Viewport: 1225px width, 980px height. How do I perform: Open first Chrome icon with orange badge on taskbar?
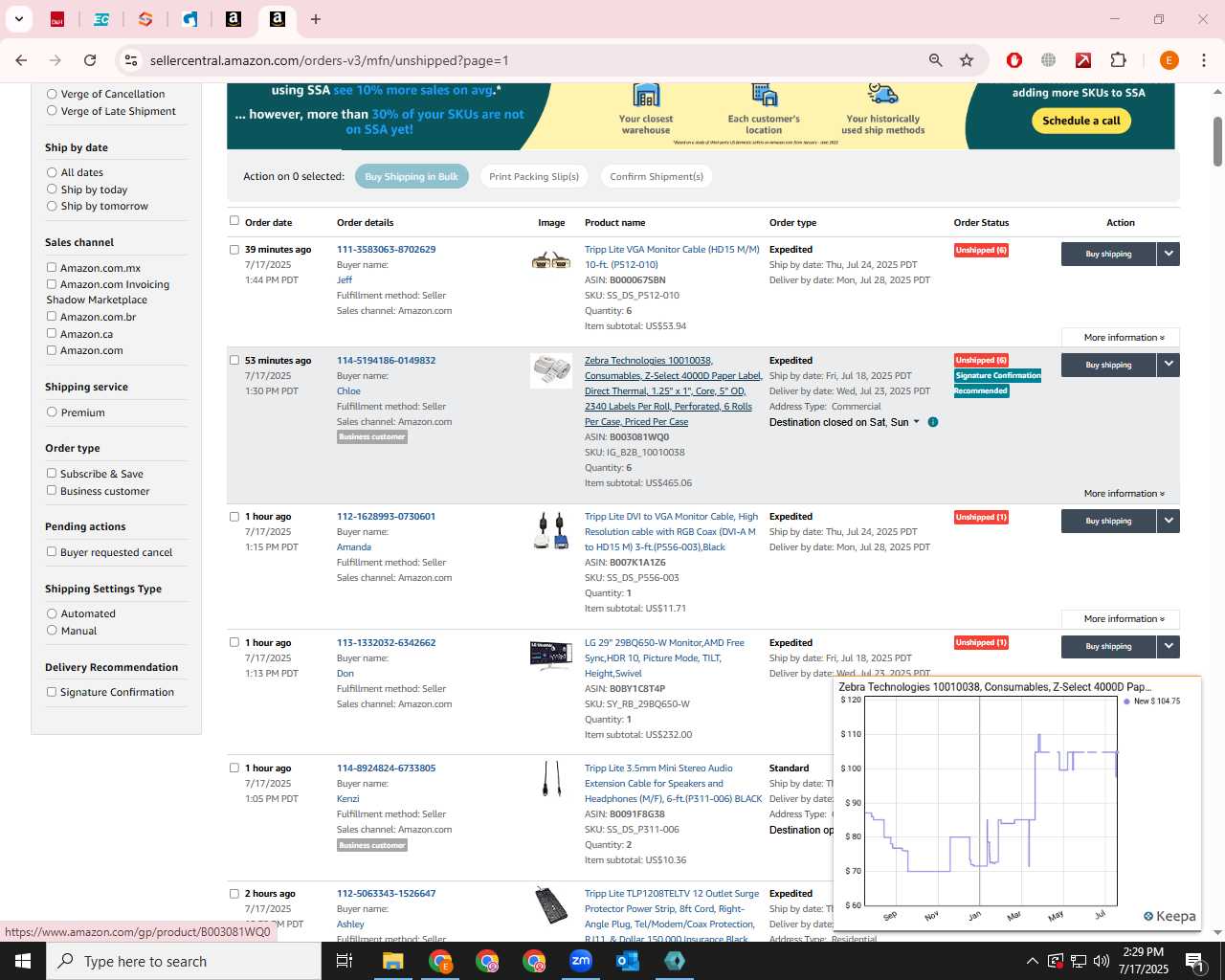point(440,961)
